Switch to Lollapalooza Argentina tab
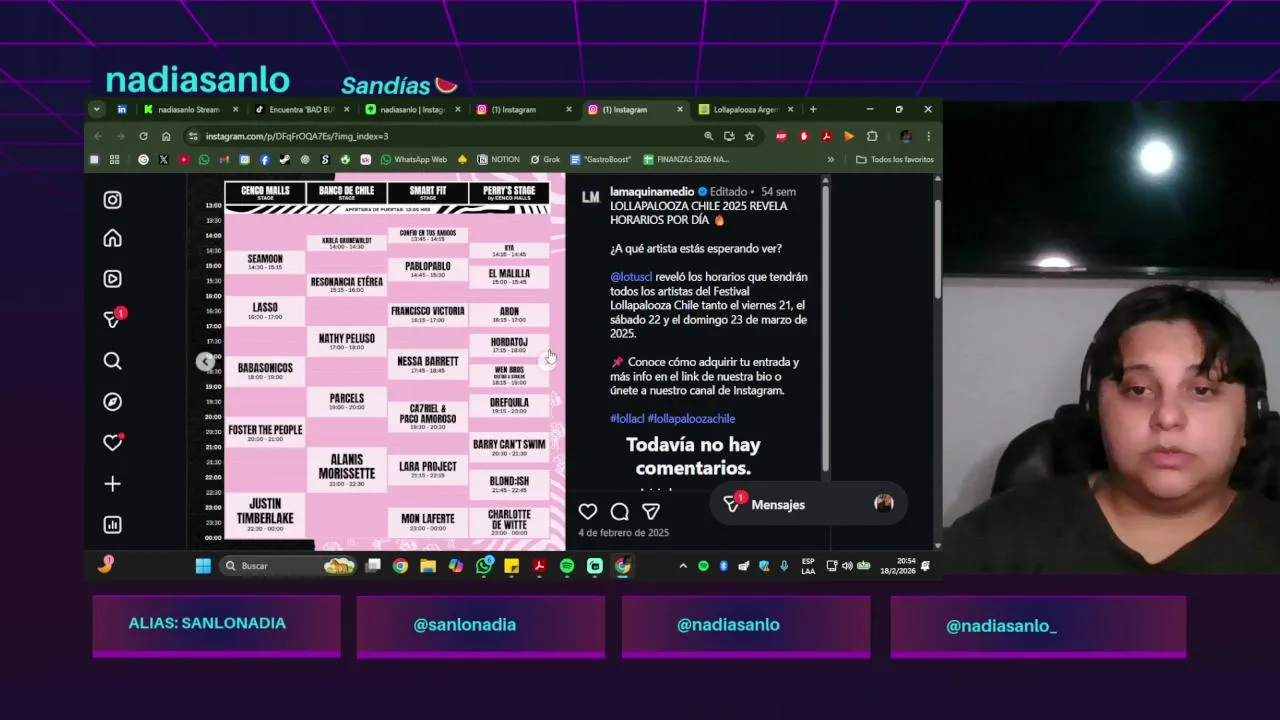This screenshot has height=720, width=1280. pyautogui.click(x=746, y=109)
